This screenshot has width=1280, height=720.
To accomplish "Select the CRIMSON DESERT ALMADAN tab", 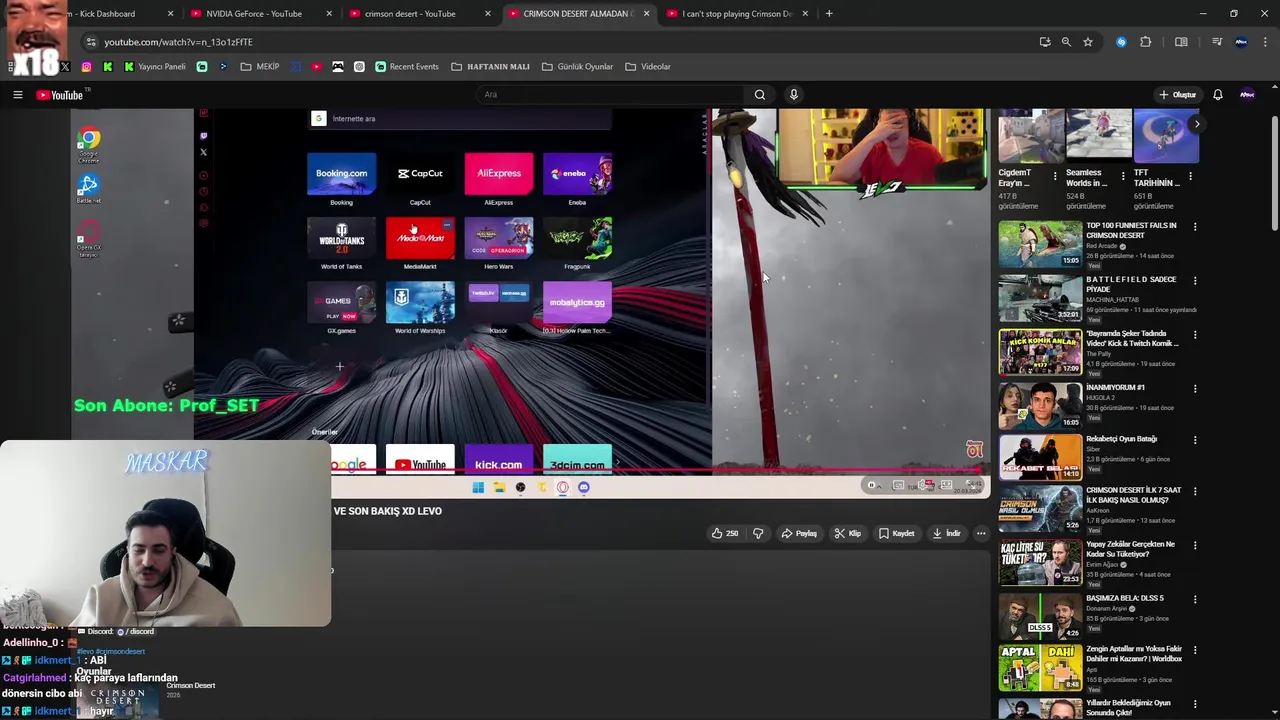I will click(x=578, y=14).
